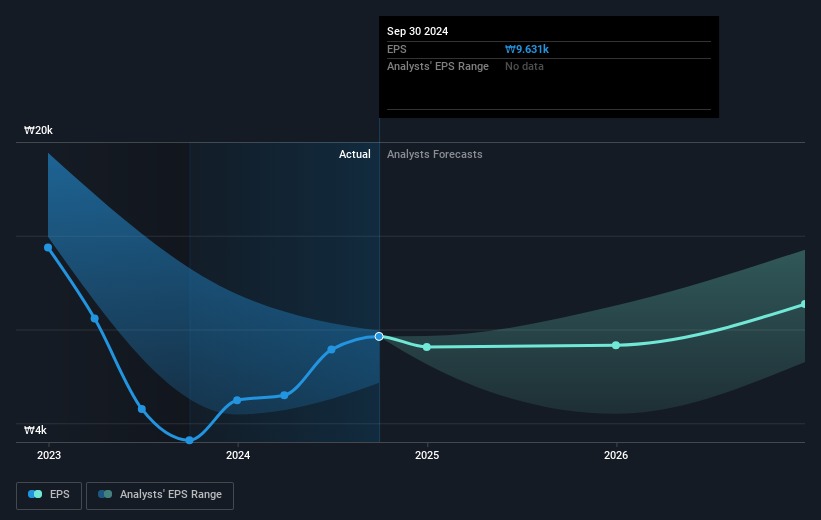This screenshot has height=520, width=821.
Task: Select the EPS data point at 2024 axis mark
Action: click(x=237, y=400)
